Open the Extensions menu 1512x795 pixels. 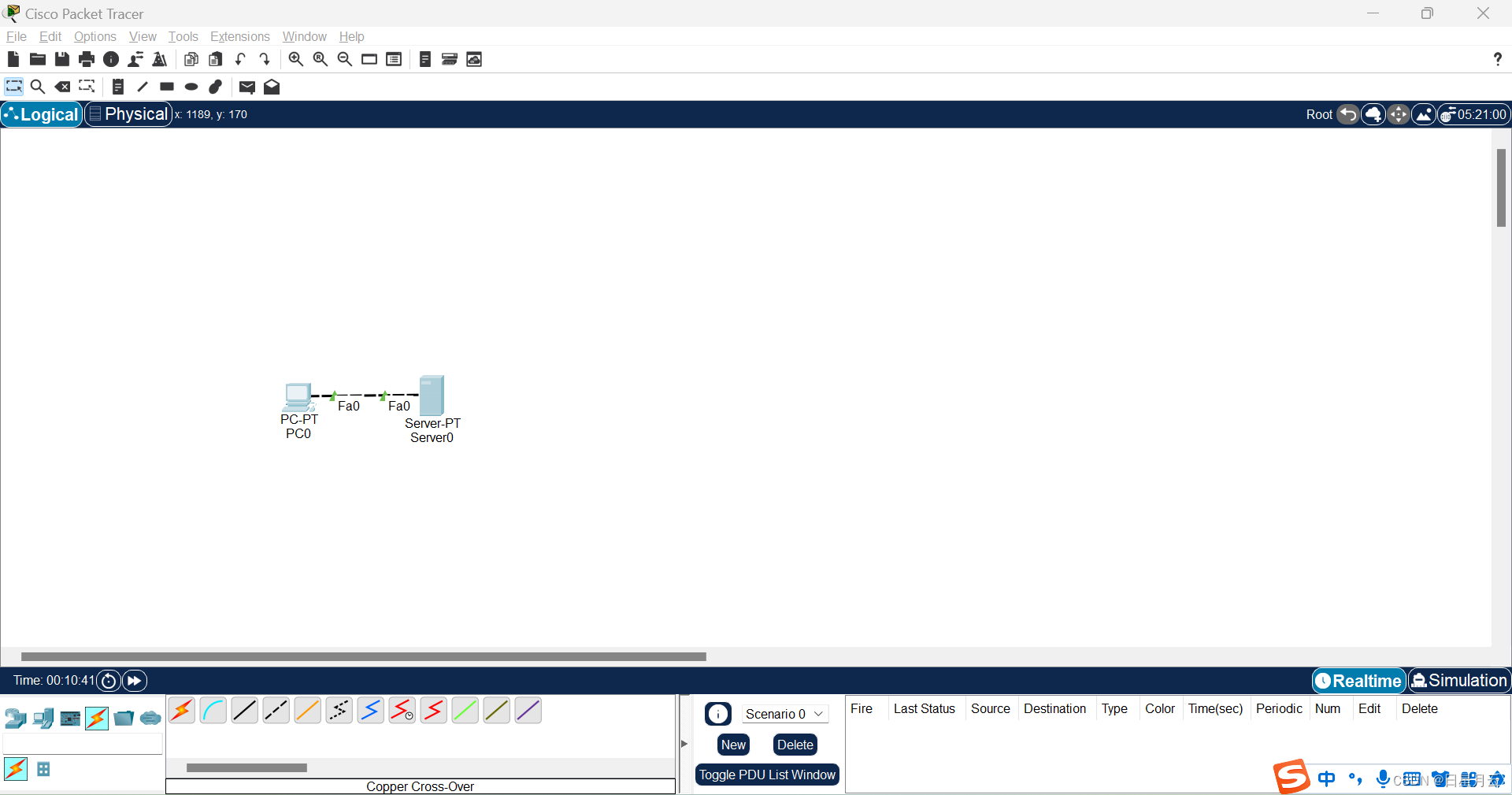pos(240,36)
